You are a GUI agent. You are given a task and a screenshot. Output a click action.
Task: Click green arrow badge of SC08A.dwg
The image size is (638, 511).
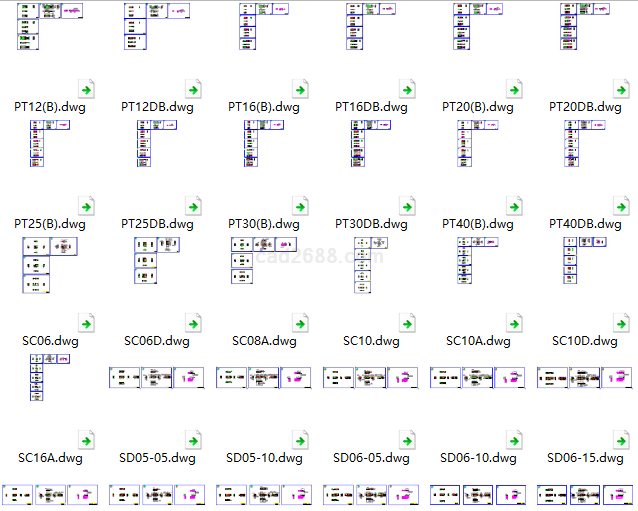click(301, 323)
